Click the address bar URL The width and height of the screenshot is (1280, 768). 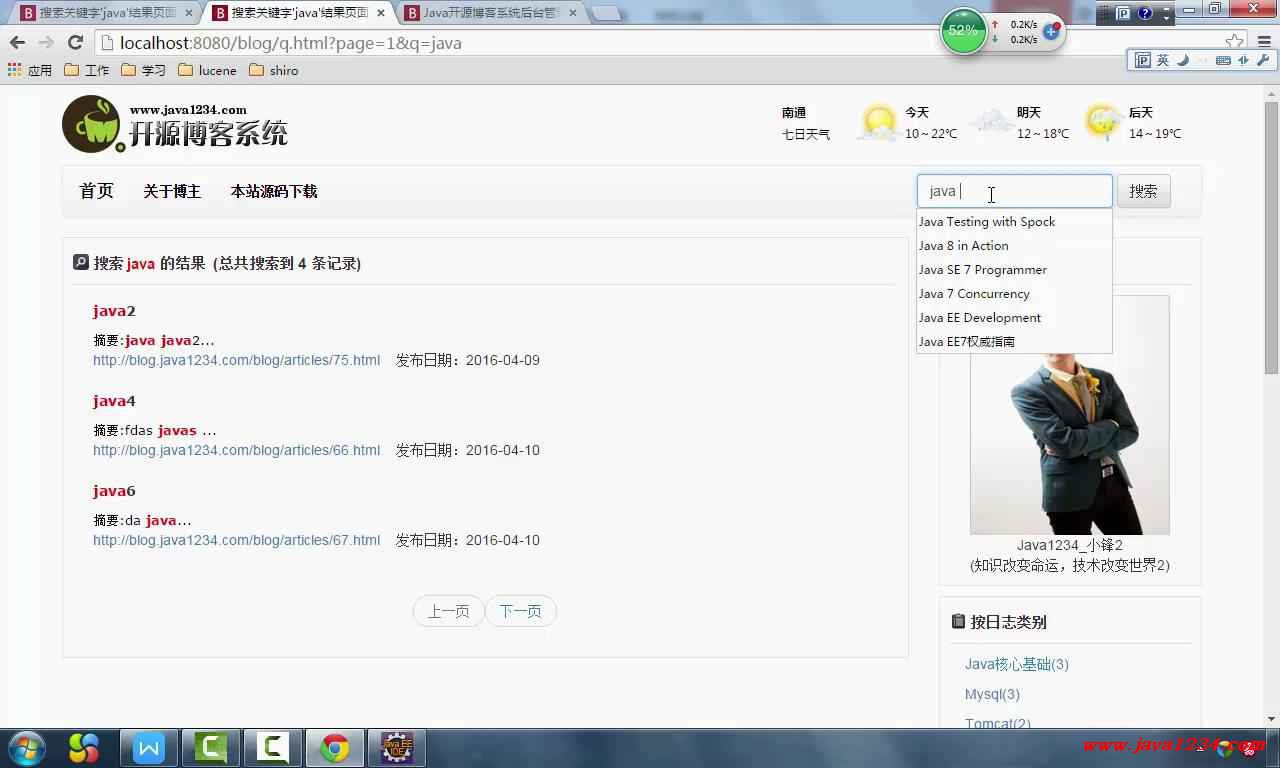point(291,43)
